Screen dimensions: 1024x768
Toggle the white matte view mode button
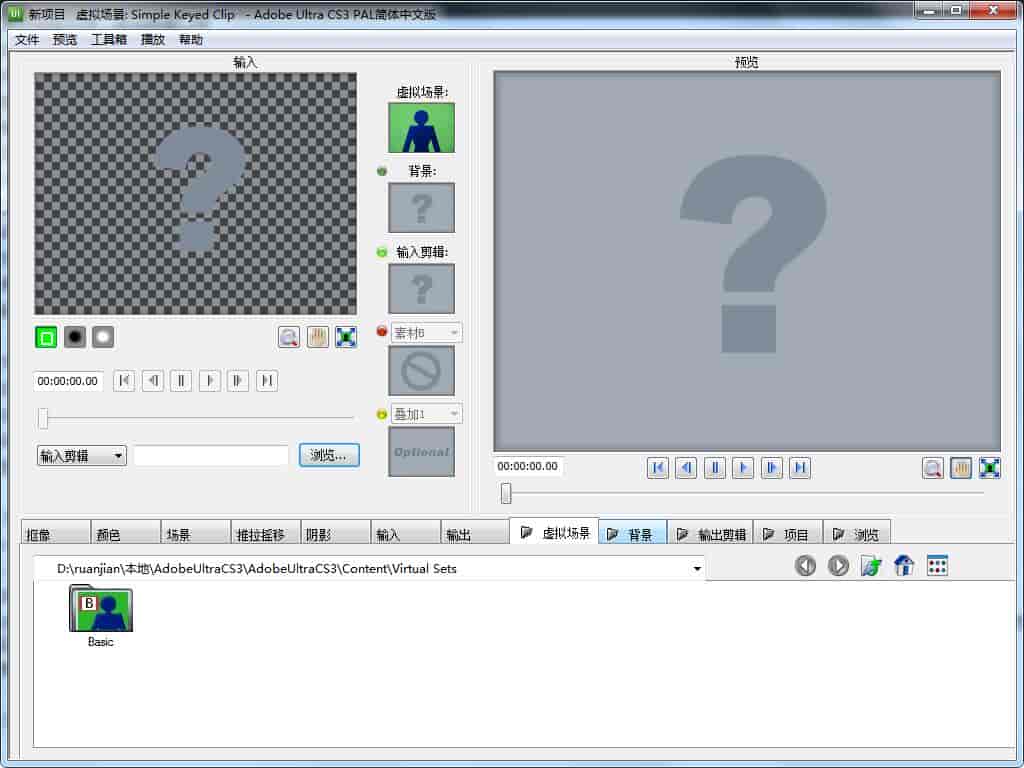(103, 337)
